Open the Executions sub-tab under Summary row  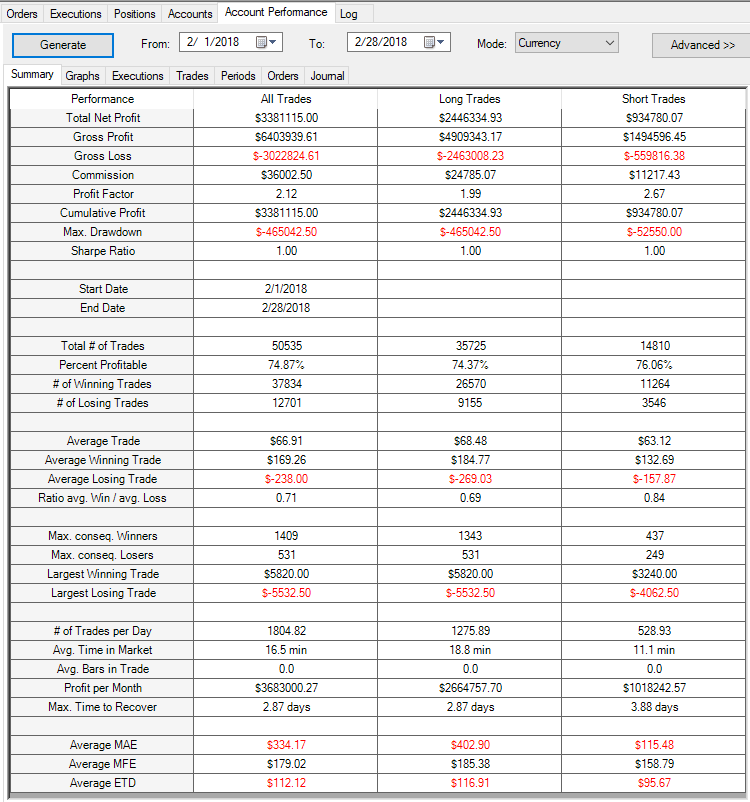point(138,76)
